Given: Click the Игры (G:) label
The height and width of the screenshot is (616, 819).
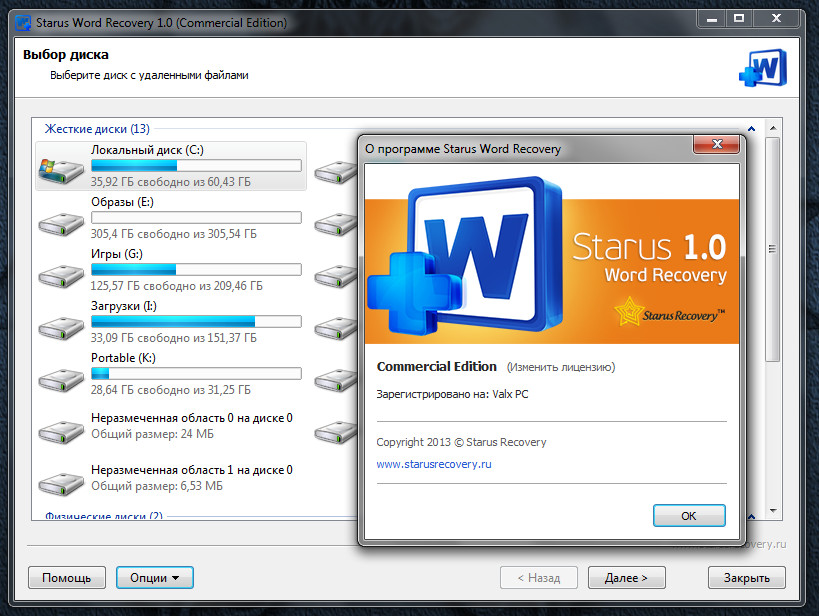Looking at the screenshot, I should pos(117,254).
